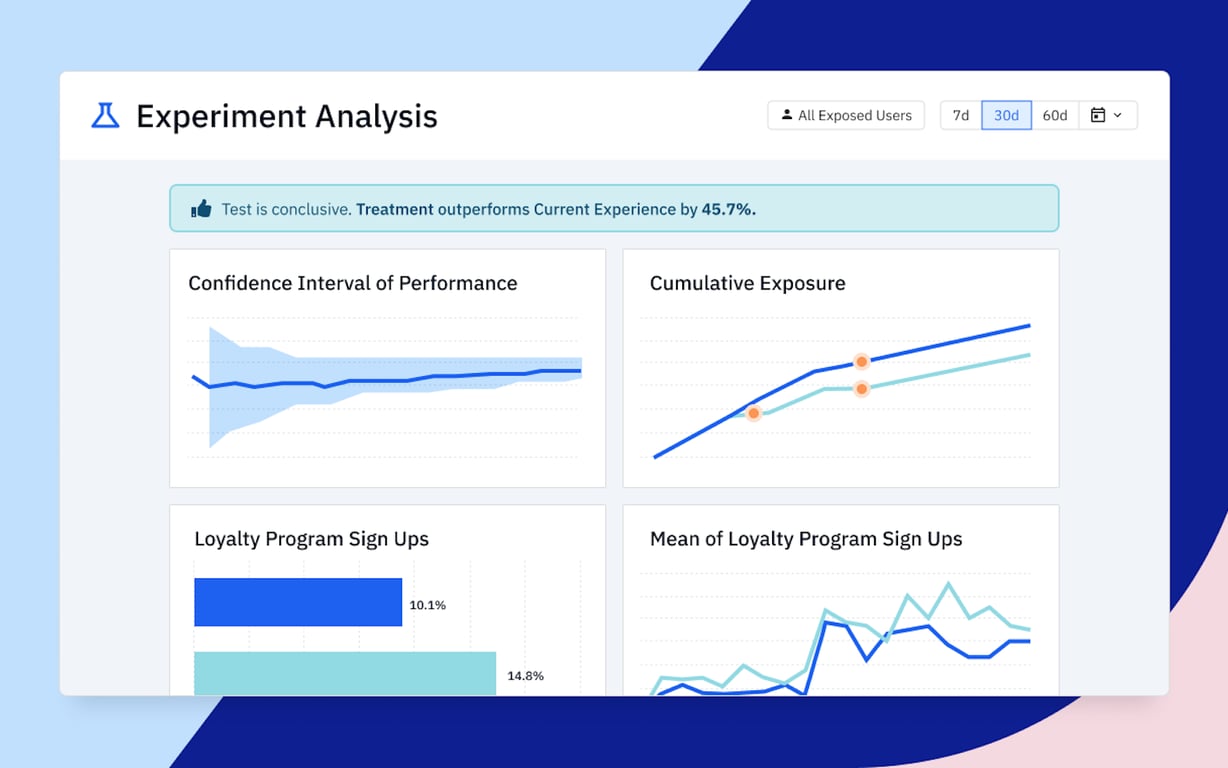Click the person icon in All Exposed Users
Image resolution: width=1228 pixels, height=768 pixels.
(787, 115)
